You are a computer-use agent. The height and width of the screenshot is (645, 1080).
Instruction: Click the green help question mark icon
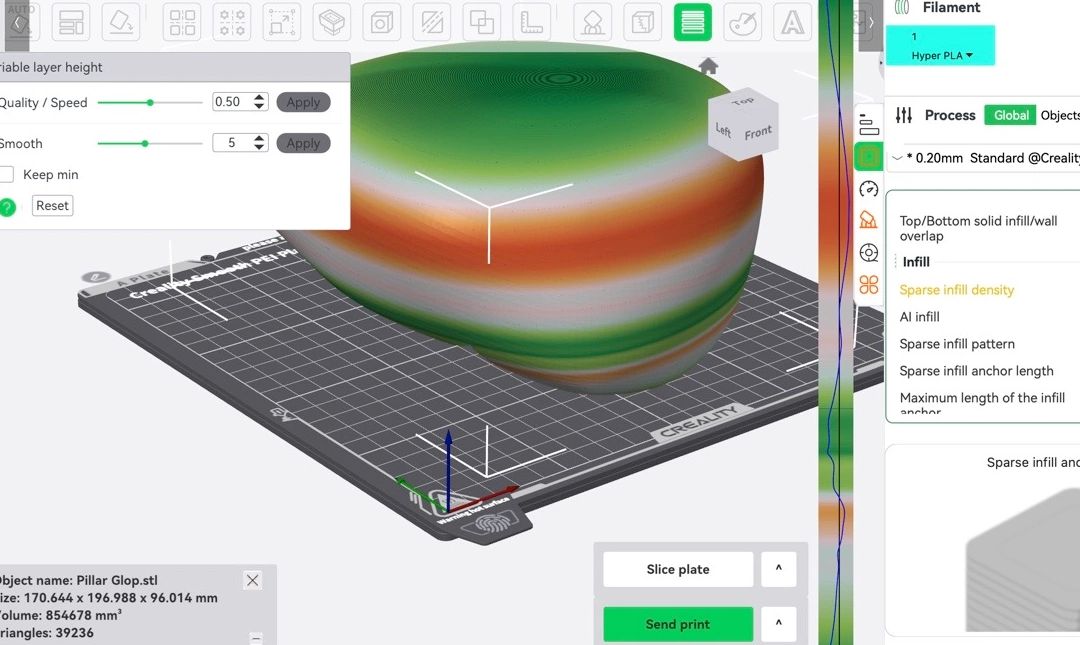tap(7, 206)
